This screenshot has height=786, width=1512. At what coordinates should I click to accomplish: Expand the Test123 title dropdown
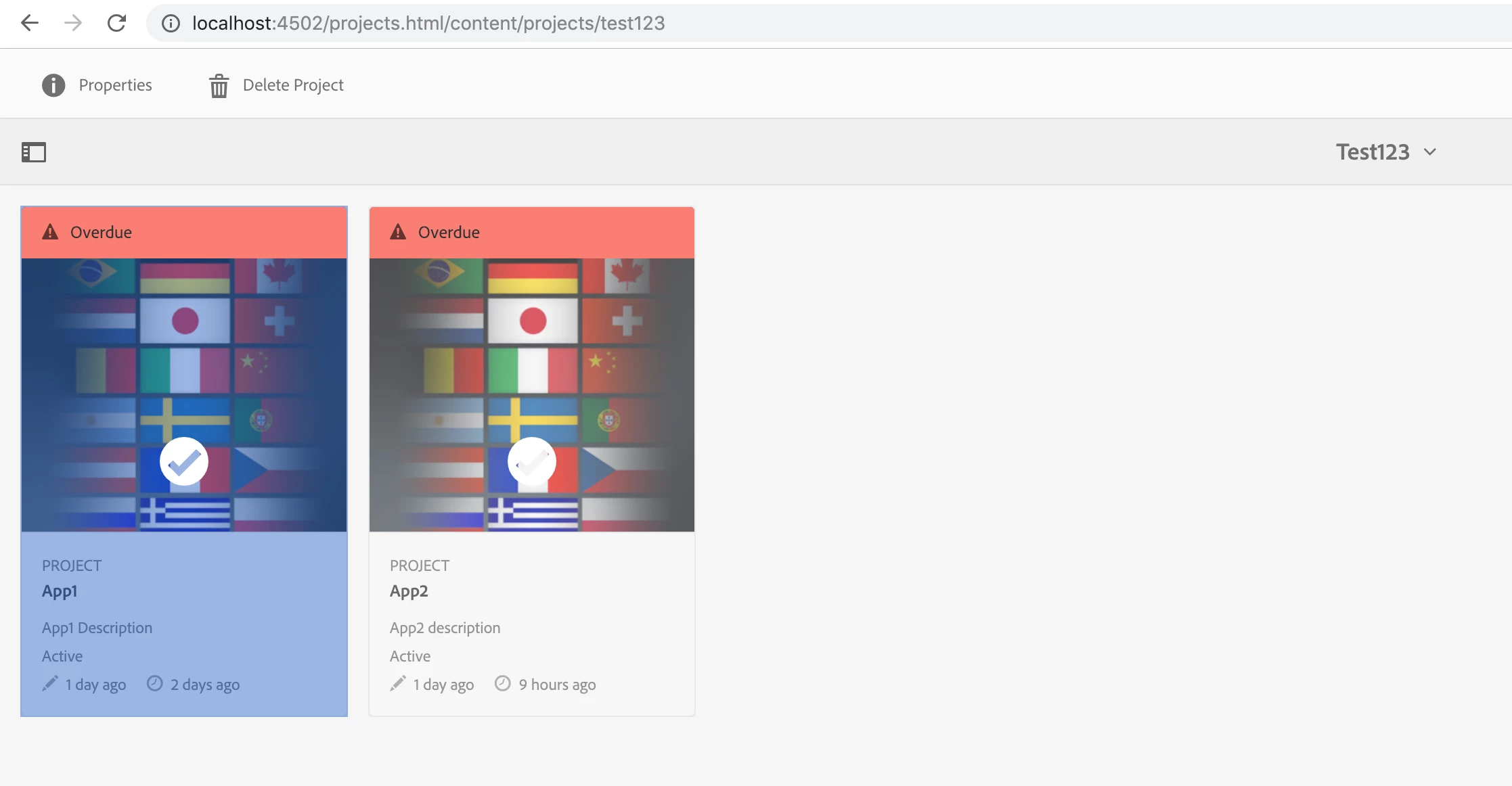(1372, 152)
